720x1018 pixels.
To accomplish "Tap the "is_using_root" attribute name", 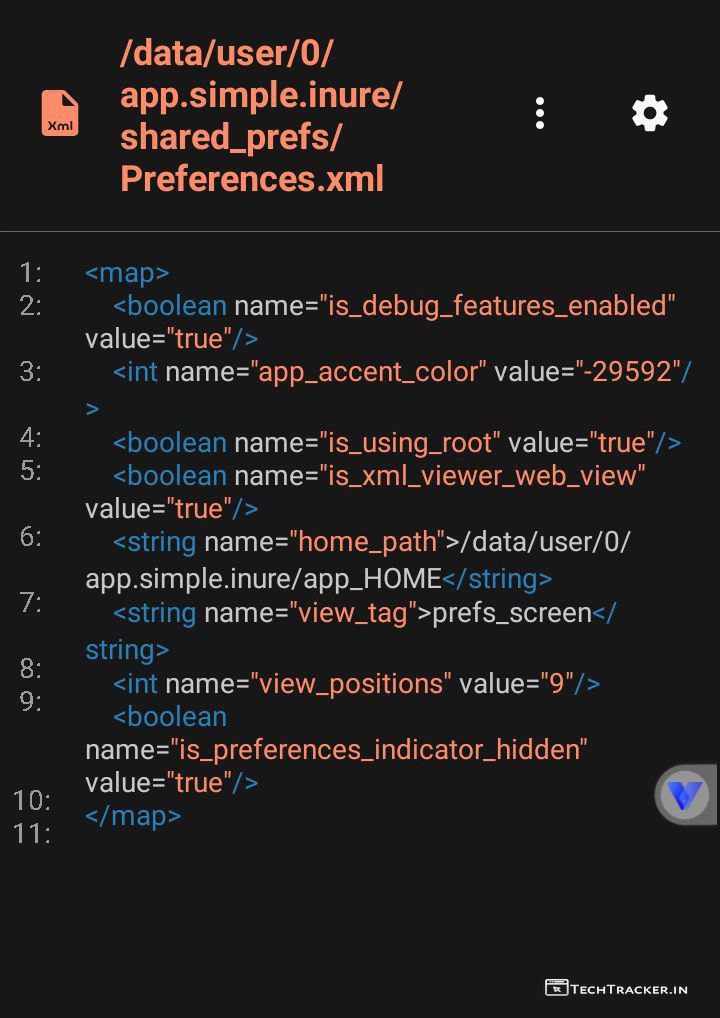I will pos(410,442).
